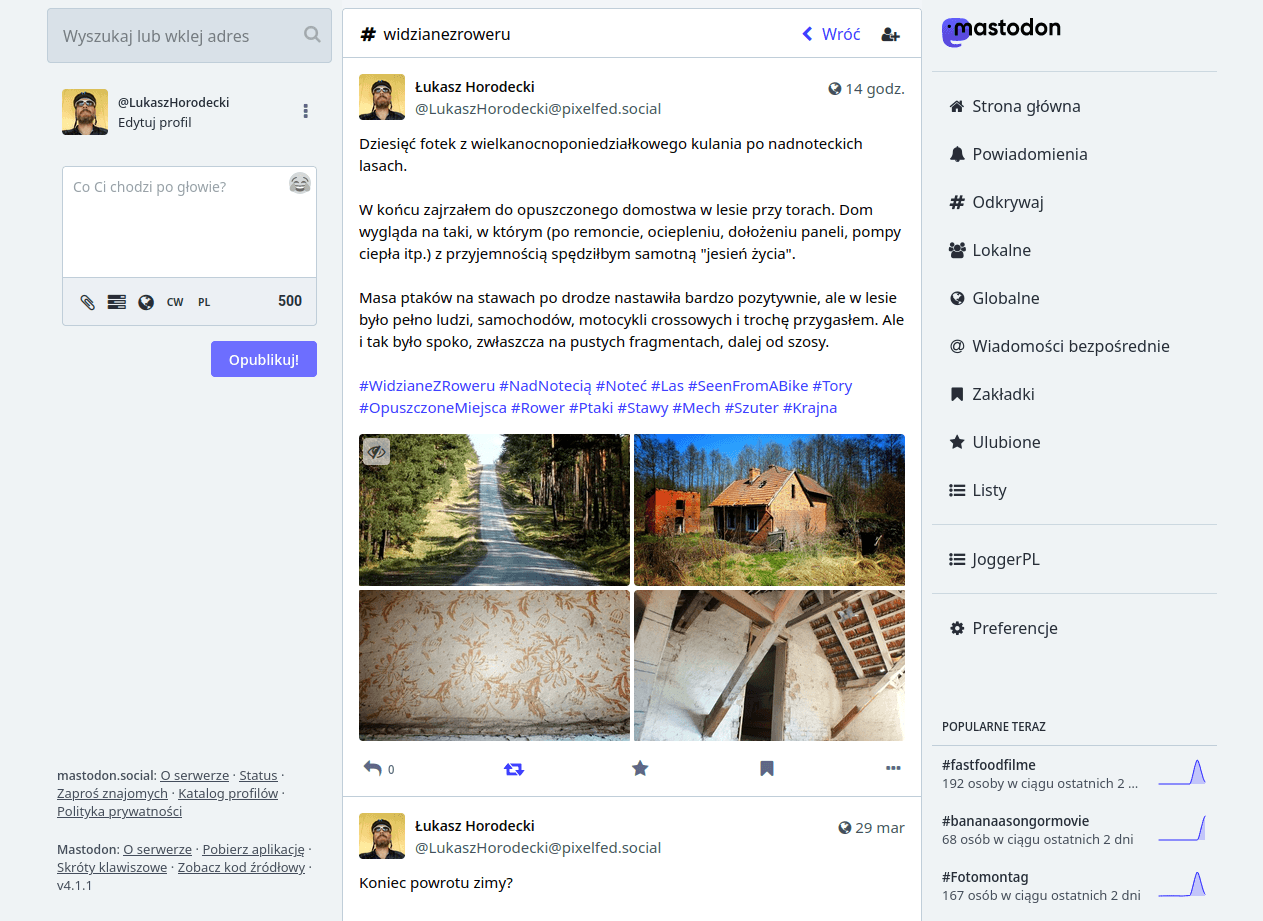The height and width of the screenshot is (921, 1263).
Task: Open @LukaszHorodecki profile name in sidebar
Action: click(x=174, y=102)
